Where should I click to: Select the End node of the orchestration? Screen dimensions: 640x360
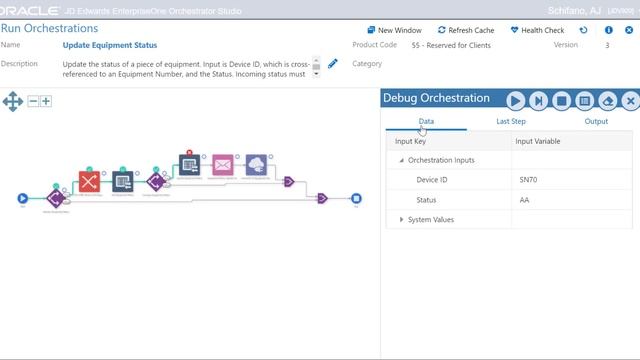(x=356, y=198)
